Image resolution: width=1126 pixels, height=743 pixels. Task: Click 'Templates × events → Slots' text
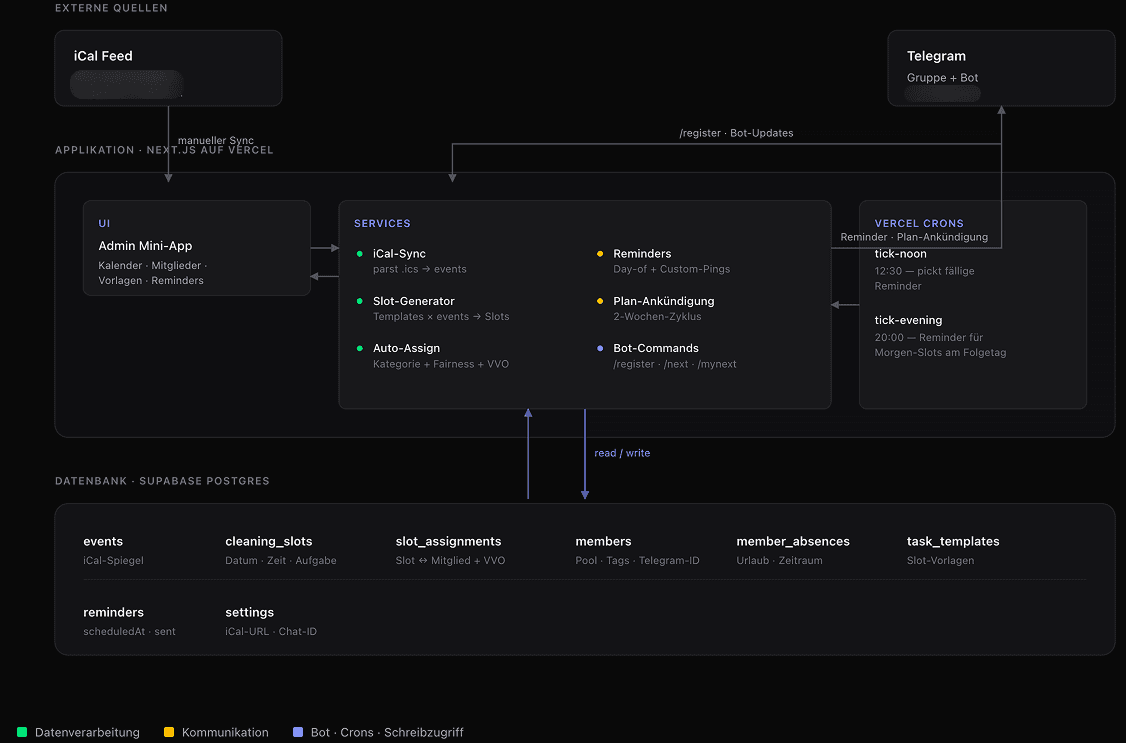pos(441,317)
